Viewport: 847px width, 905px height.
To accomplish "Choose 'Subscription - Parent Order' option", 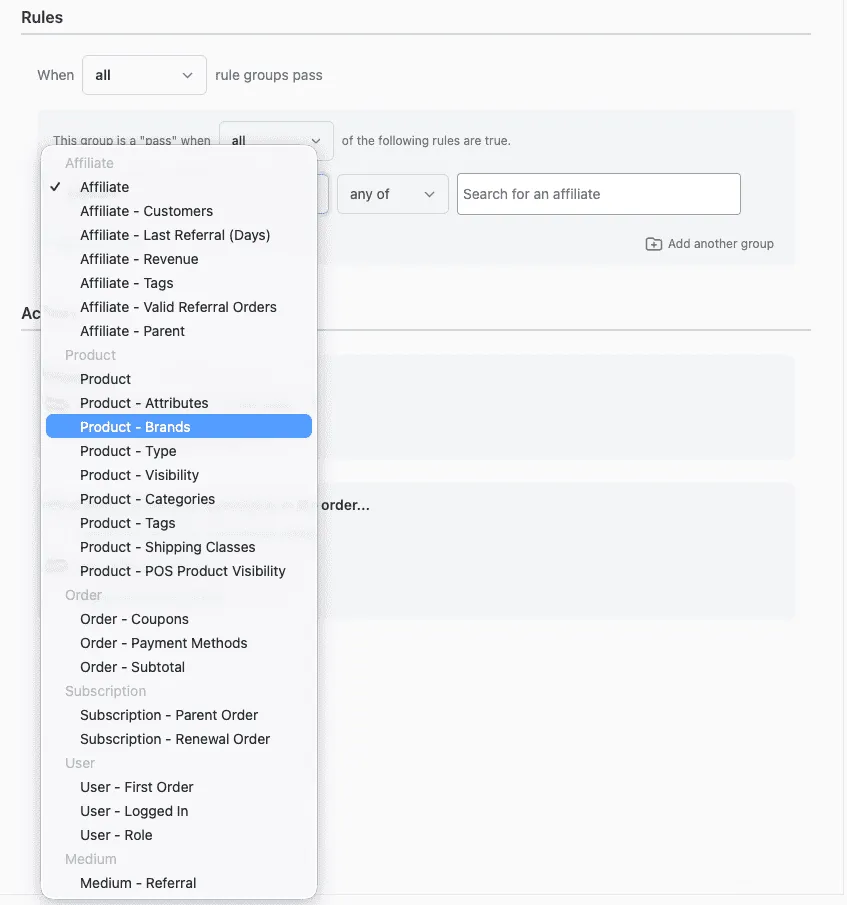I will pyautogui.click(x=179, y=715).
